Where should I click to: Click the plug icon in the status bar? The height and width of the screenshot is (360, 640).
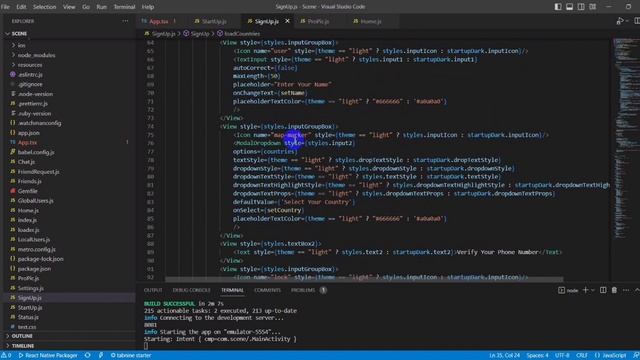(x=100, y=356)
